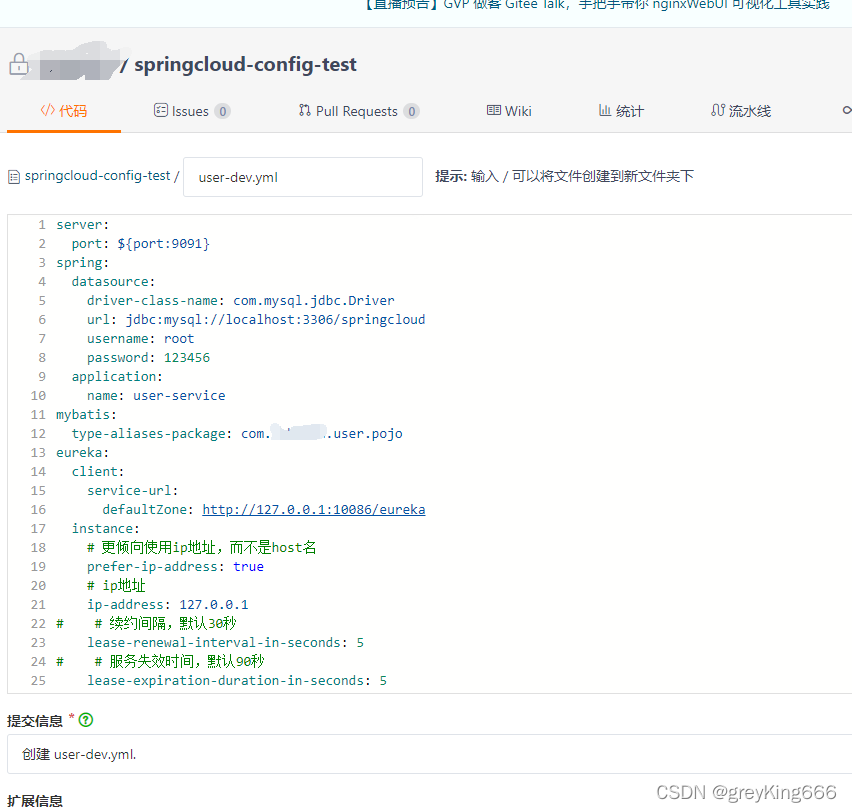Focus the user-dev.yml file name field
The image size is (852, 812).
point(303,177)
